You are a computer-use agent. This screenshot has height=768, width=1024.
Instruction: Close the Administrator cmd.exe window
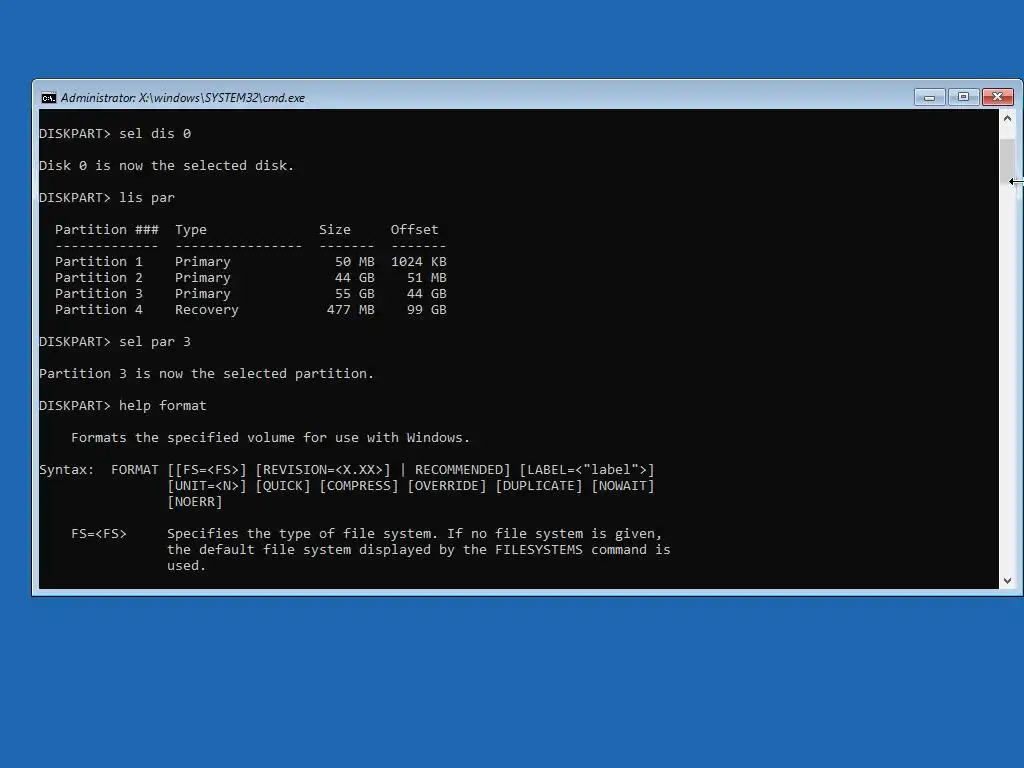pyautogui.click(x=997, y=97)
